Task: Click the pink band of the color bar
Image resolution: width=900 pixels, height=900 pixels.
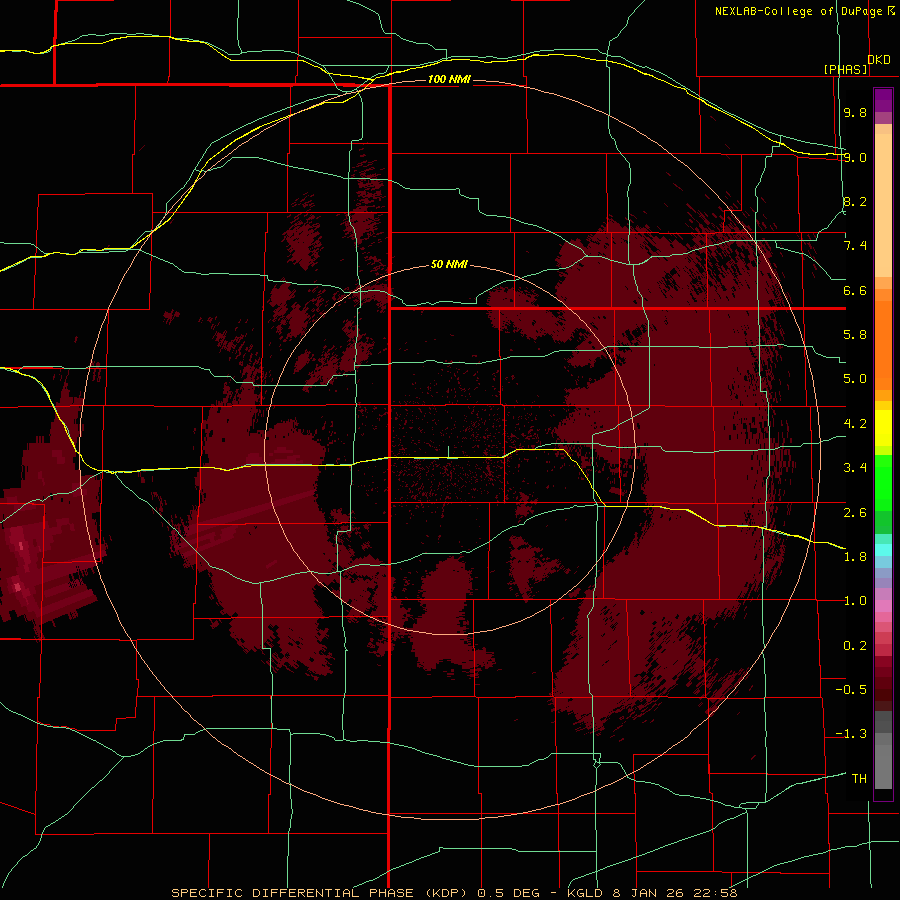Action: coord(883,606)
